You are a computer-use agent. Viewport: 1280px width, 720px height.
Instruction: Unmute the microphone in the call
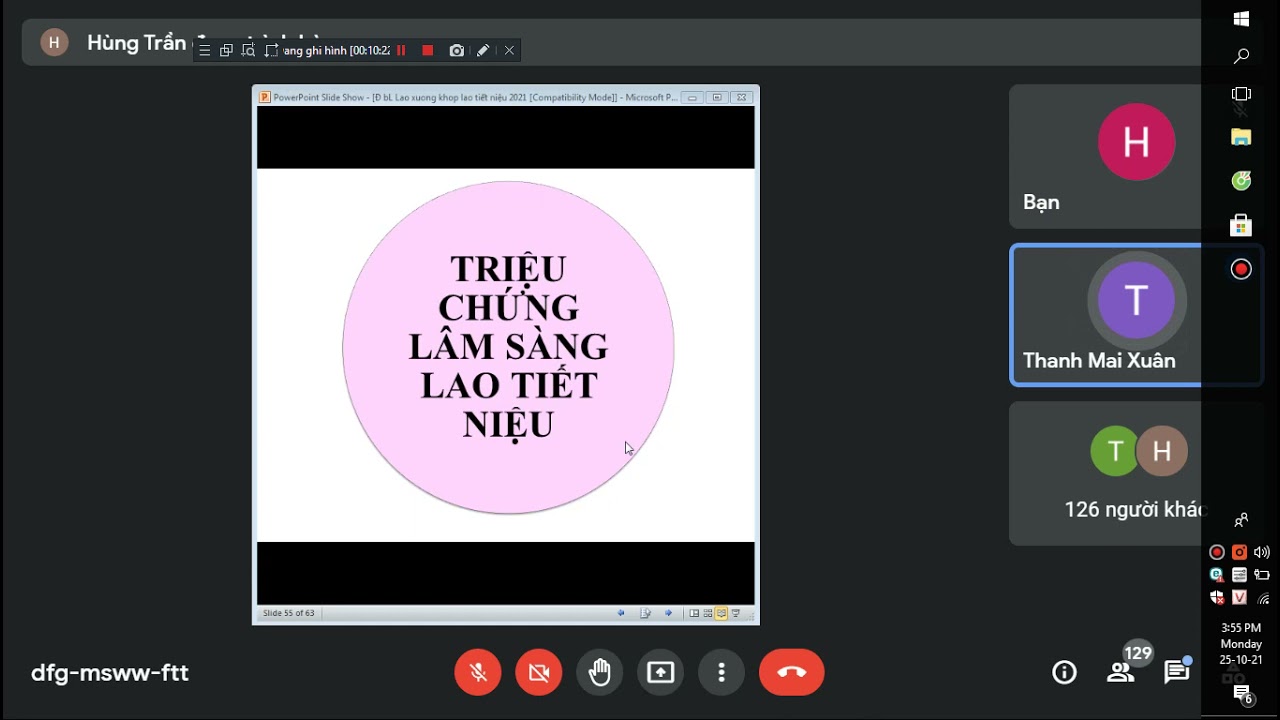pos(478,672)
